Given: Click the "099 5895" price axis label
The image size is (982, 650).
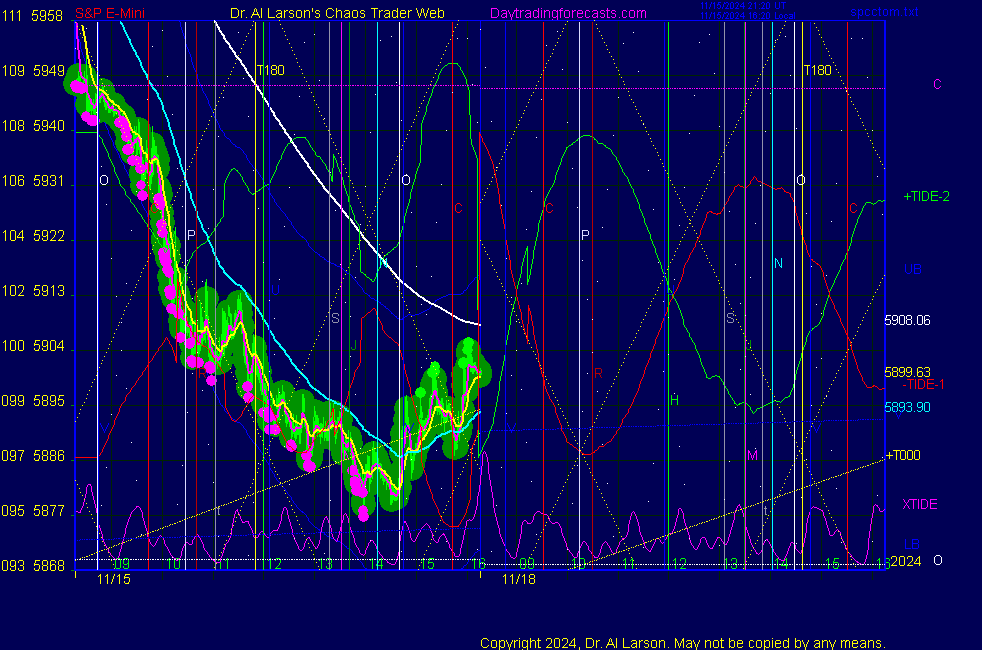Looking at the screenshot, I should point(33,401).
